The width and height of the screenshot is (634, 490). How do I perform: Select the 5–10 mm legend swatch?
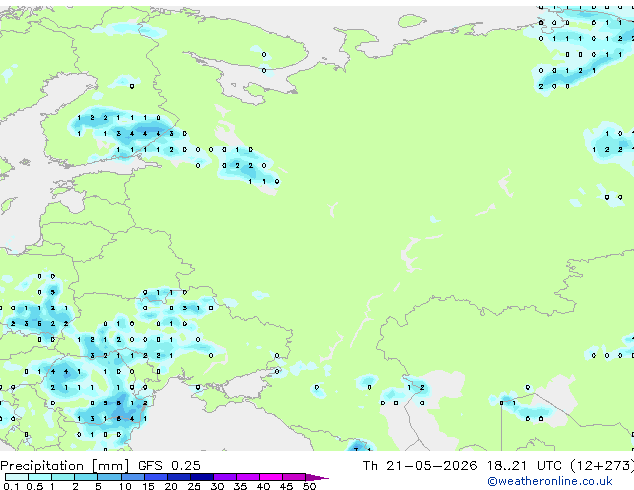(x=109, y=477)
